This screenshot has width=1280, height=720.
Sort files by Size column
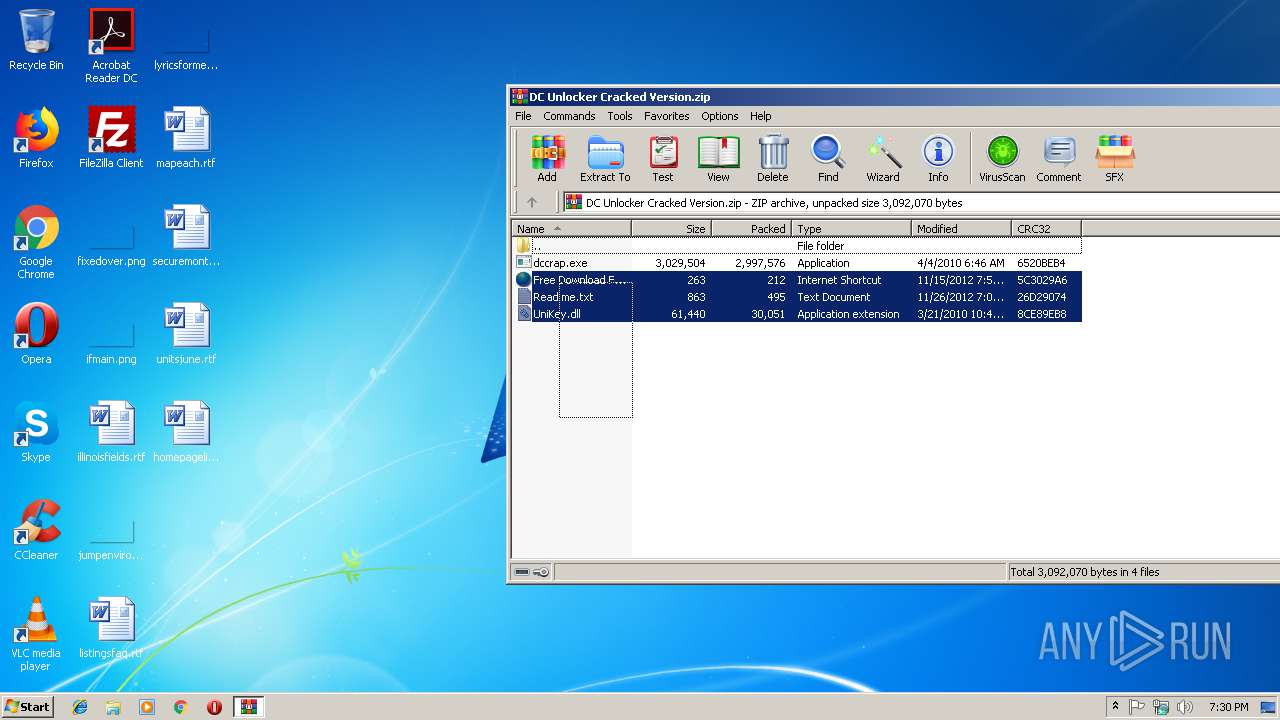pyautogui.click(x=671, y=229)
